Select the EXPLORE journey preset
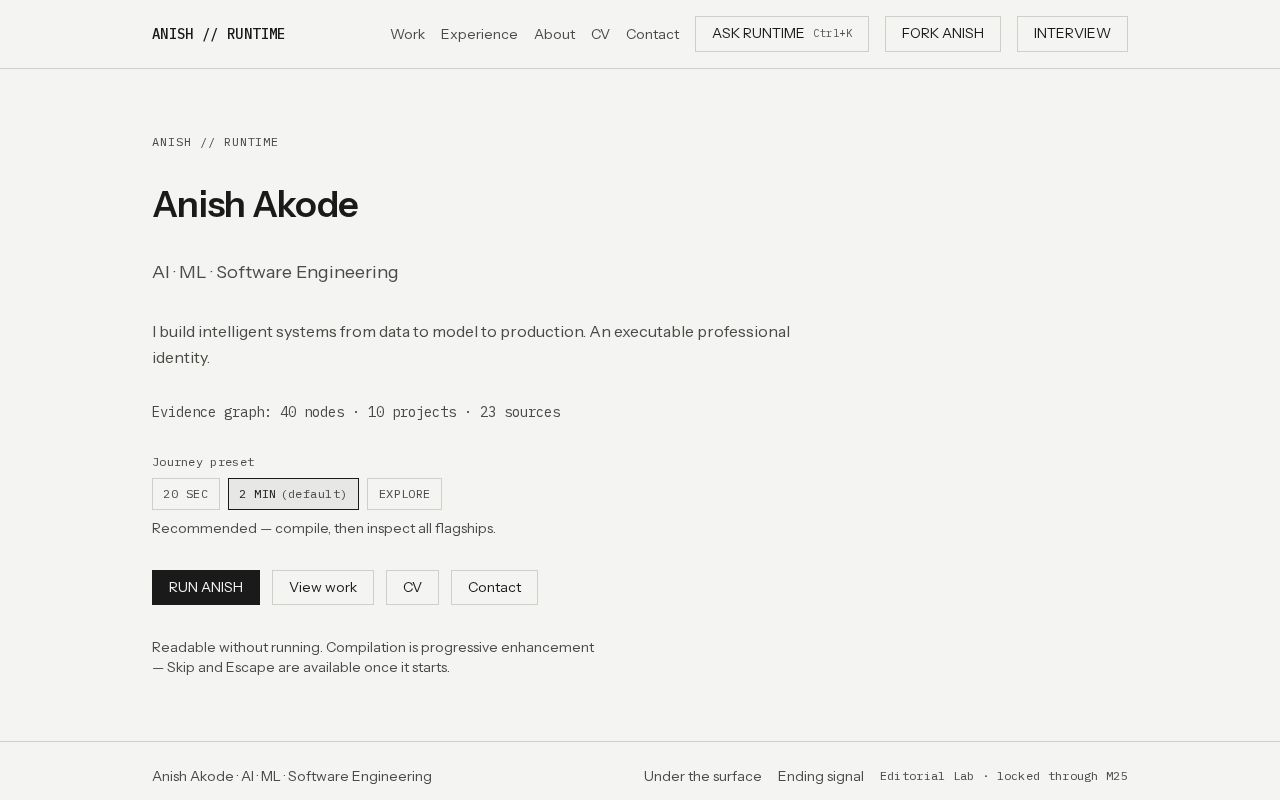1280x800 pixels. [x=404, y=494]
